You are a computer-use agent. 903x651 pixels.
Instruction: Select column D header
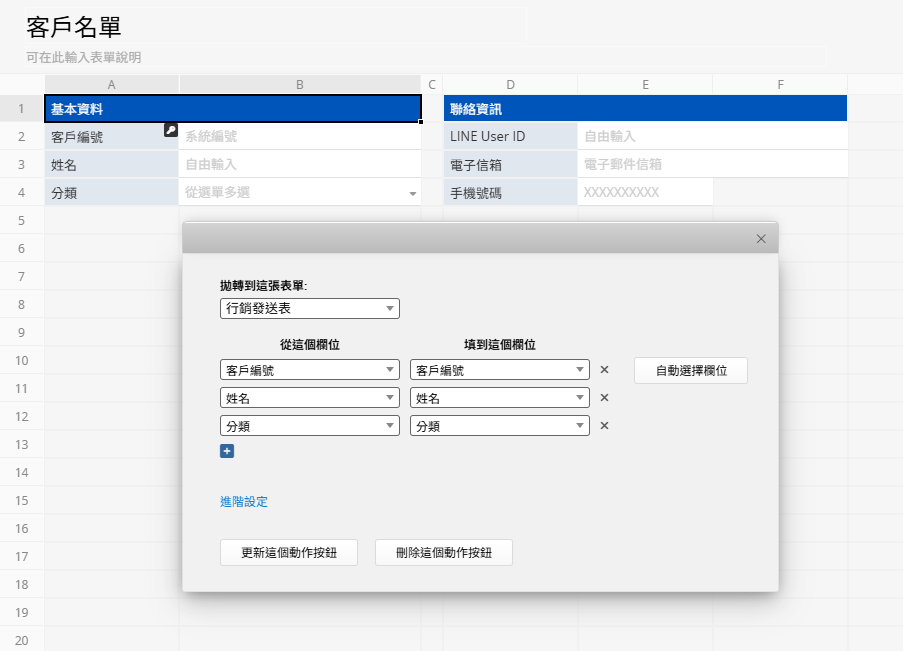point(510,85)
